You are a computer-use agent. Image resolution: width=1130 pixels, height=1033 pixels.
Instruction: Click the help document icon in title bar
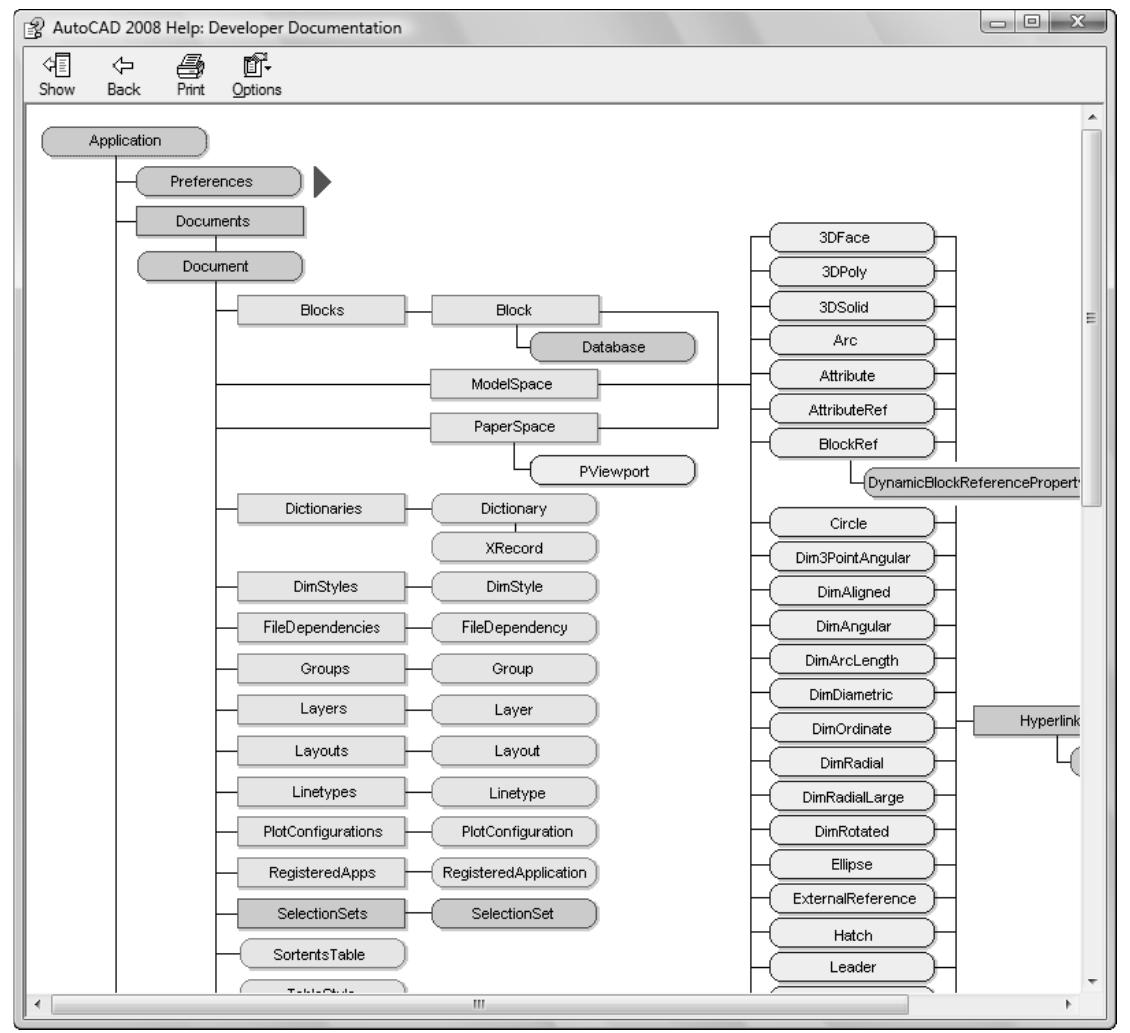pyautogui.click(x=34, y=28)
